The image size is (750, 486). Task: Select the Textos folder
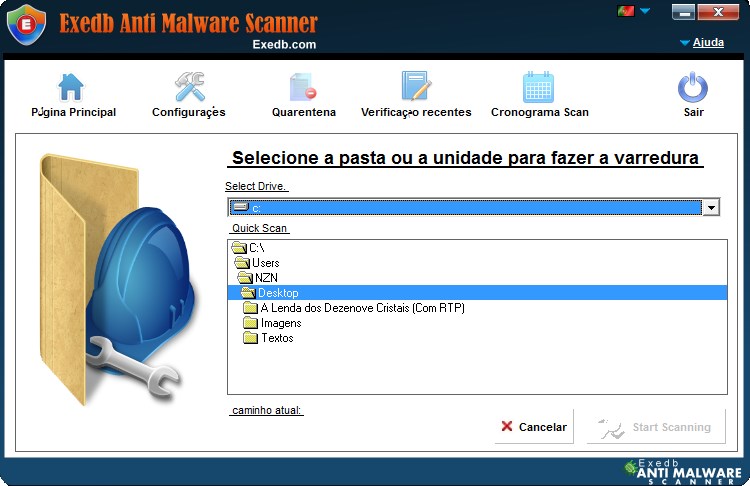tap(268, 338)
